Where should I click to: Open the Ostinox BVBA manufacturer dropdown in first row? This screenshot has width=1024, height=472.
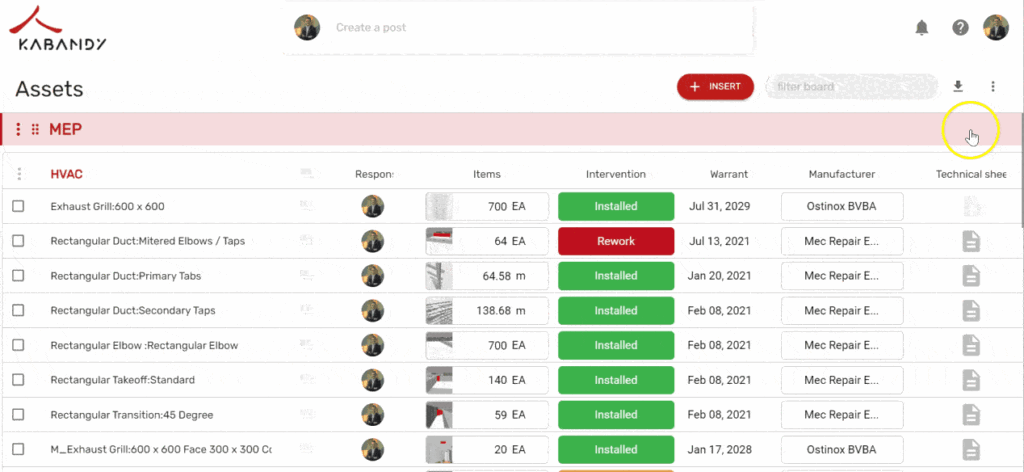(x=842, y=207)
